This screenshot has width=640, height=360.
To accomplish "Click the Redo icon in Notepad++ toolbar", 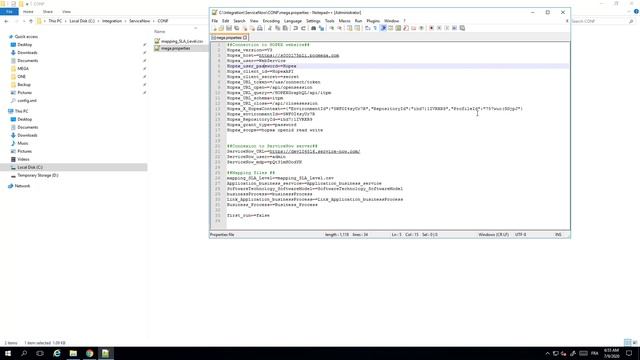I will click(303, 28).
